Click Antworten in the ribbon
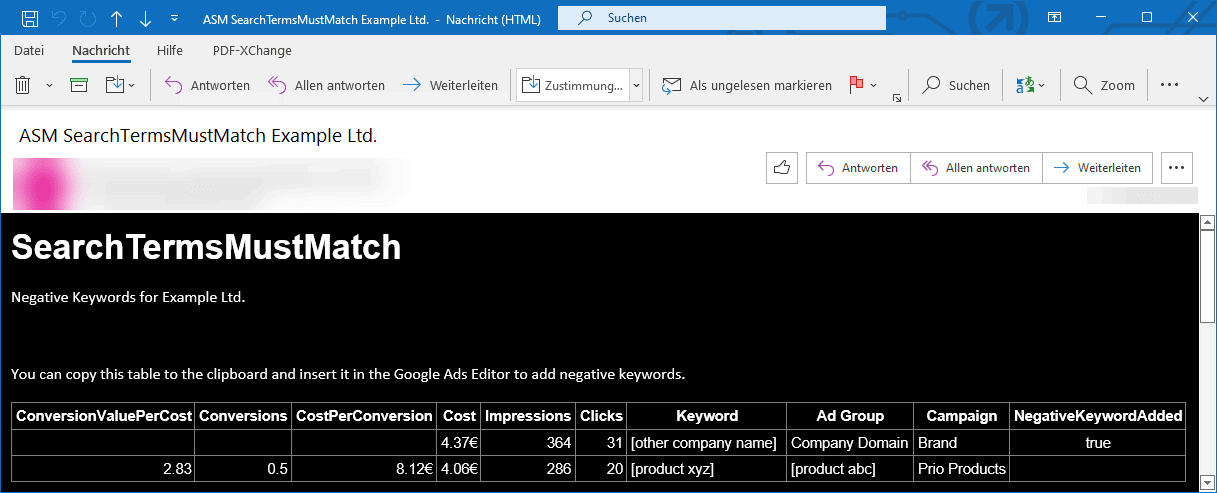Screen dimensions: 1217x493 pyautogui.click(x=207, y=85)
